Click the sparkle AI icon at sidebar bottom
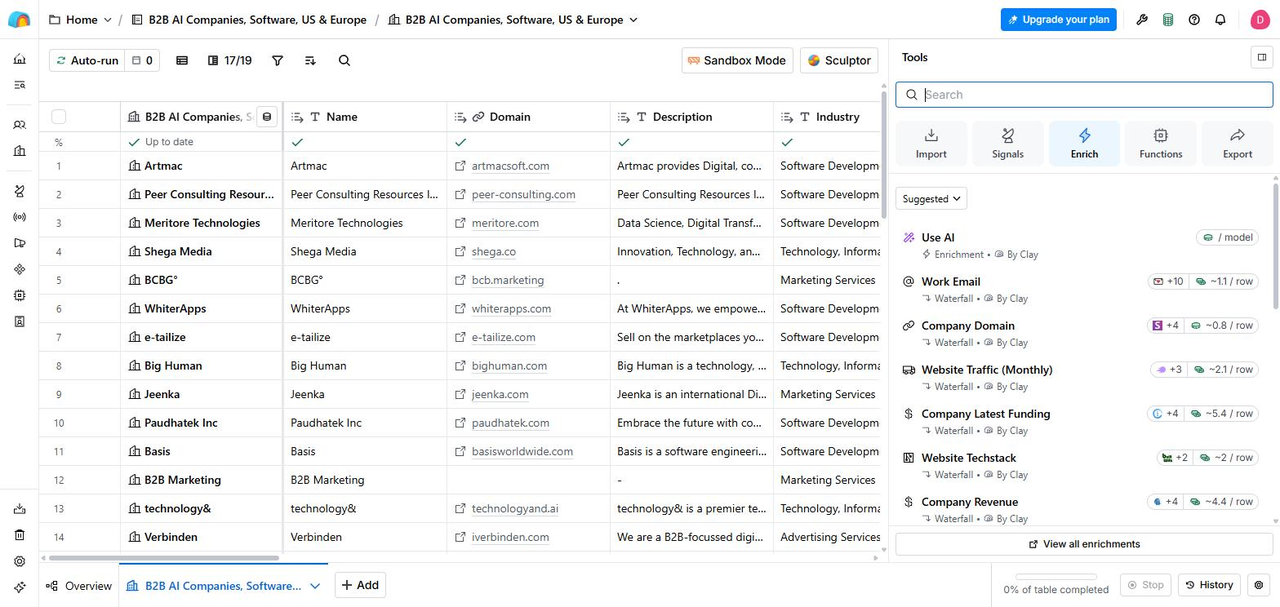The image size is (1280, 607). click(x=19, y=587)
